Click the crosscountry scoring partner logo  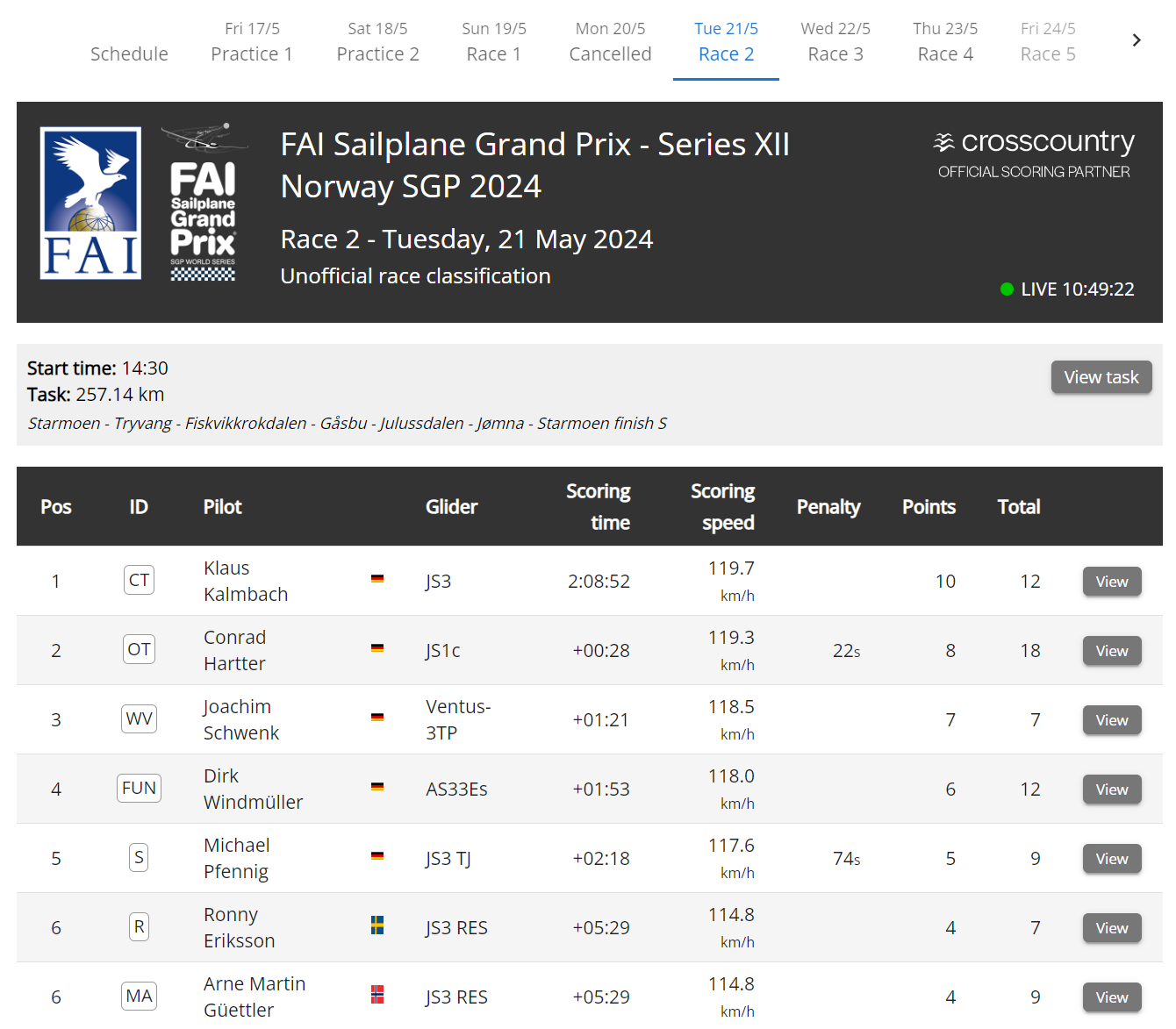point(1034,154)
